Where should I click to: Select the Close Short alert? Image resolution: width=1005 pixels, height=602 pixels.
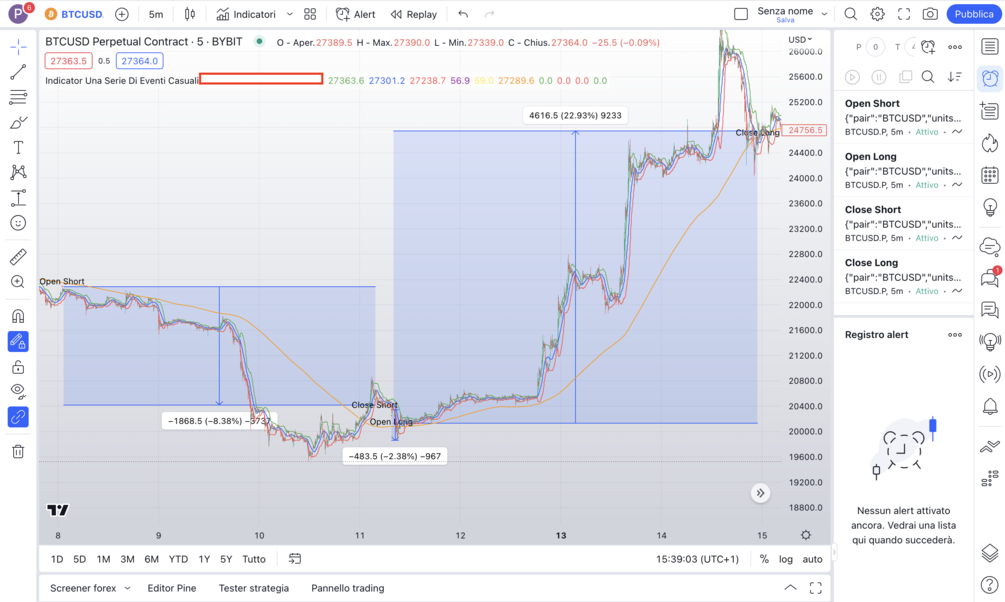(904, 224)
